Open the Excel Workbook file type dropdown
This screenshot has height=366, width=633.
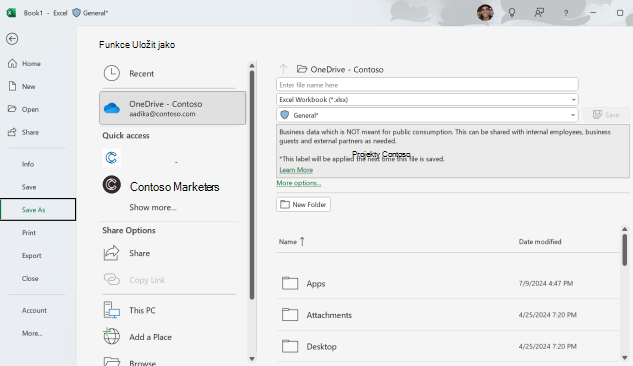(x=427, y=99)
